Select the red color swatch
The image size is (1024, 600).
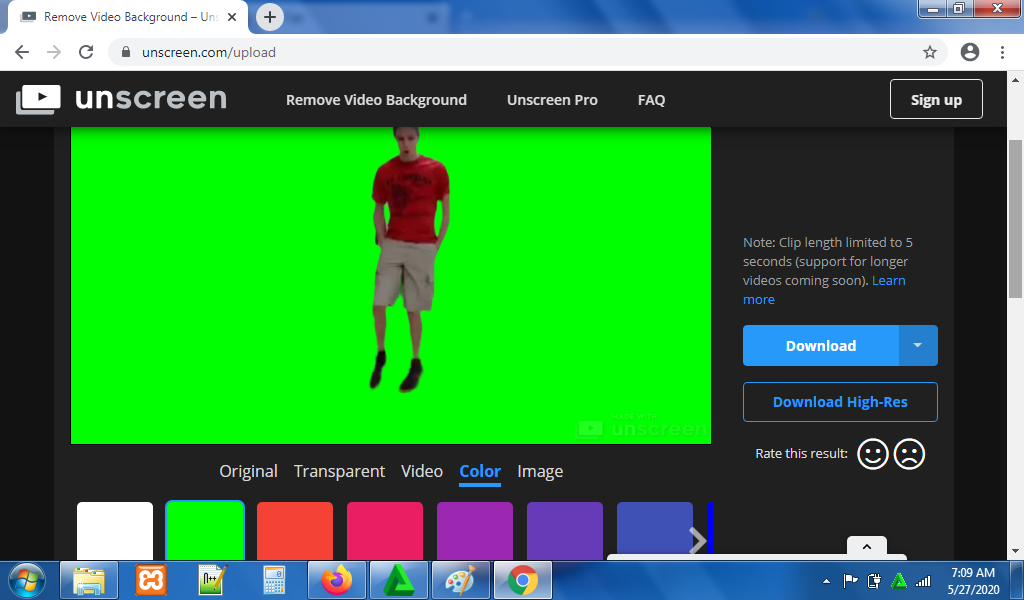(x=295, y=531)
